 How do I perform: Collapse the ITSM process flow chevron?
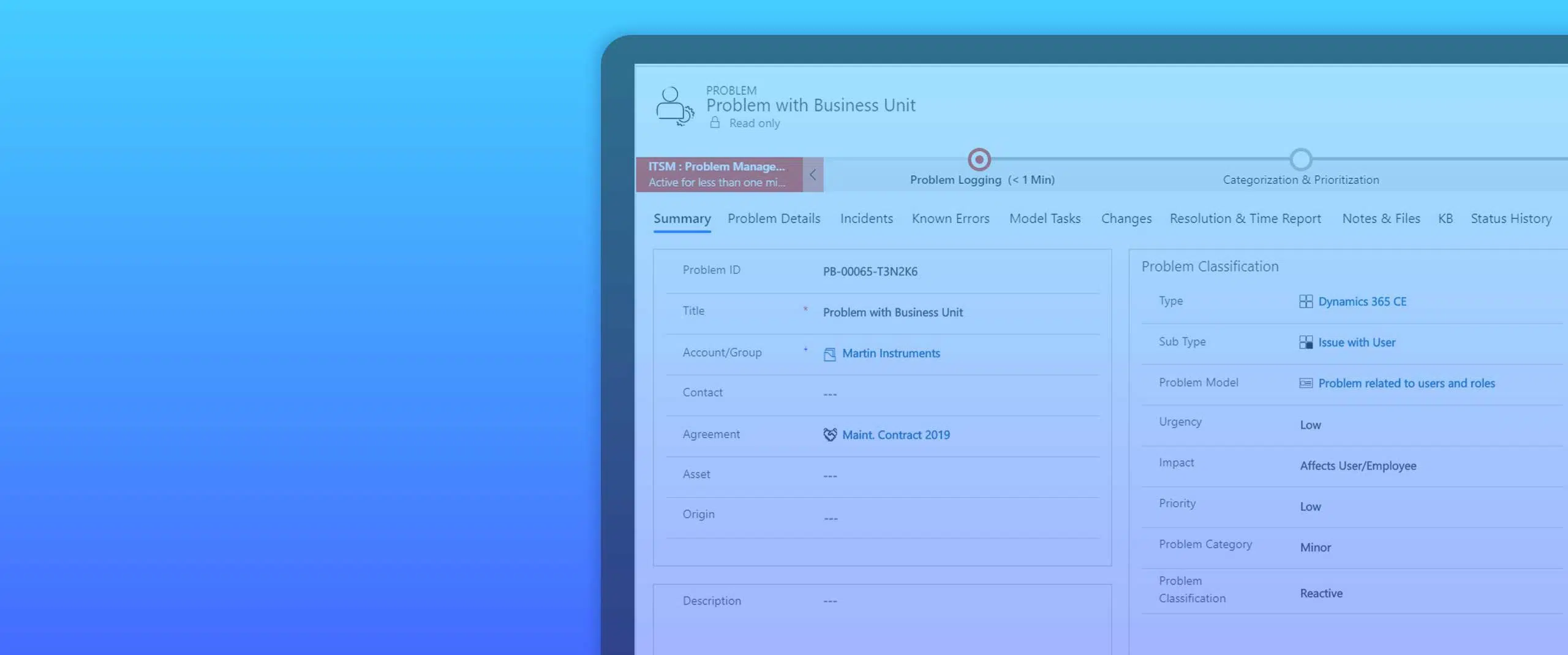pyautogui.click(x=813, y=175)
